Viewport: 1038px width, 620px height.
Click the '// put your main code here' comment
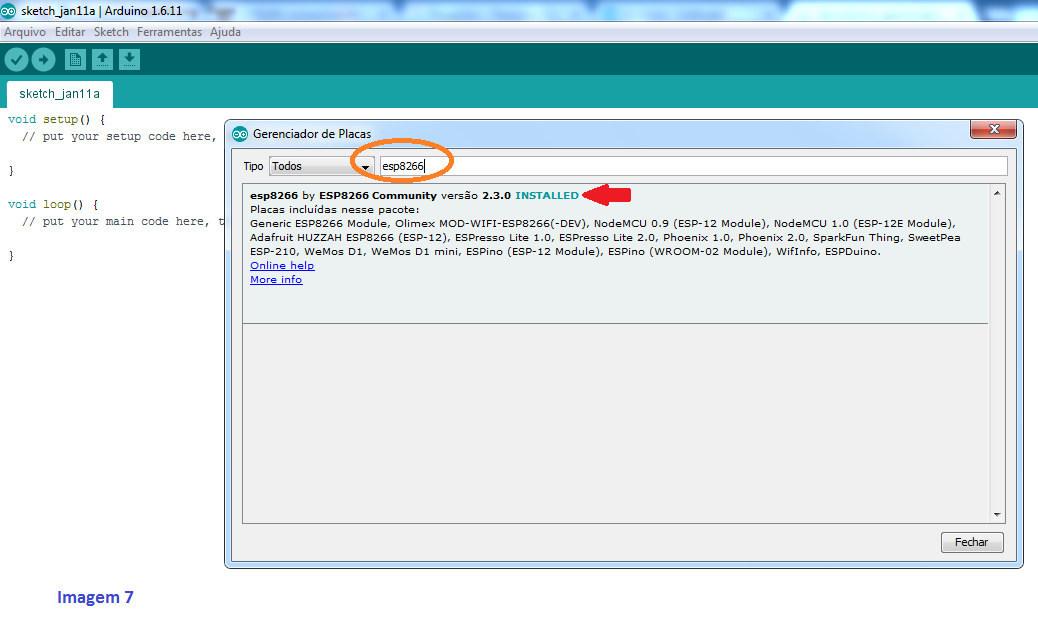(122, 222)
